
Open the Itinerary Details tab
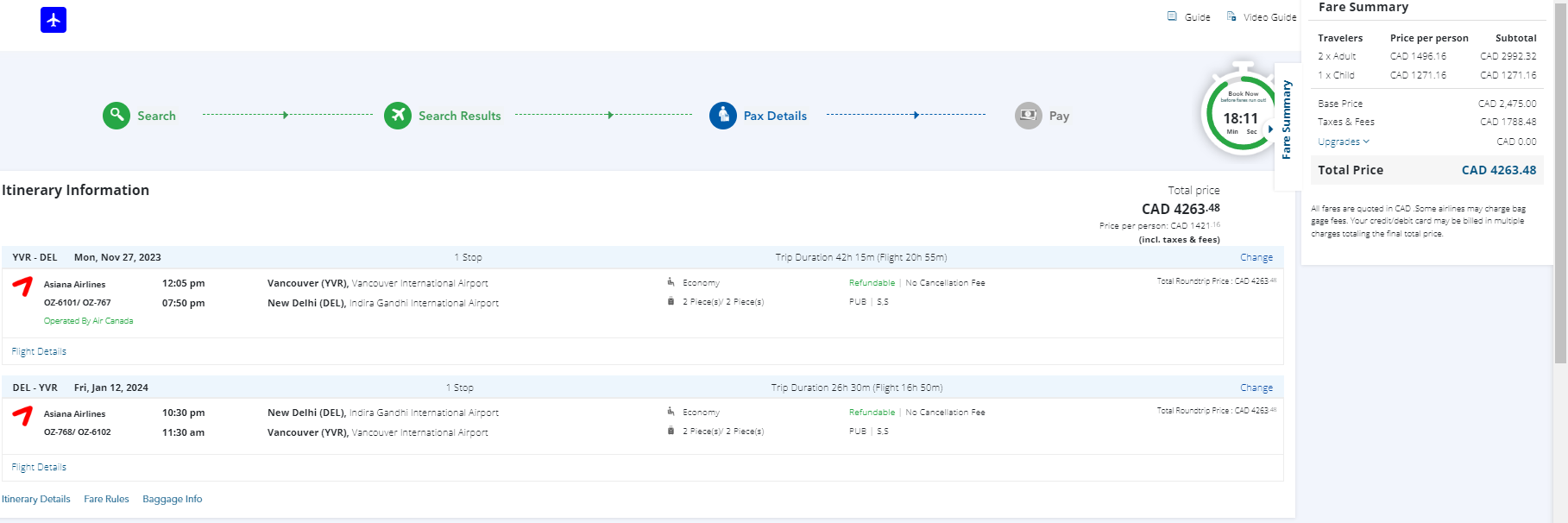point(36,499)
